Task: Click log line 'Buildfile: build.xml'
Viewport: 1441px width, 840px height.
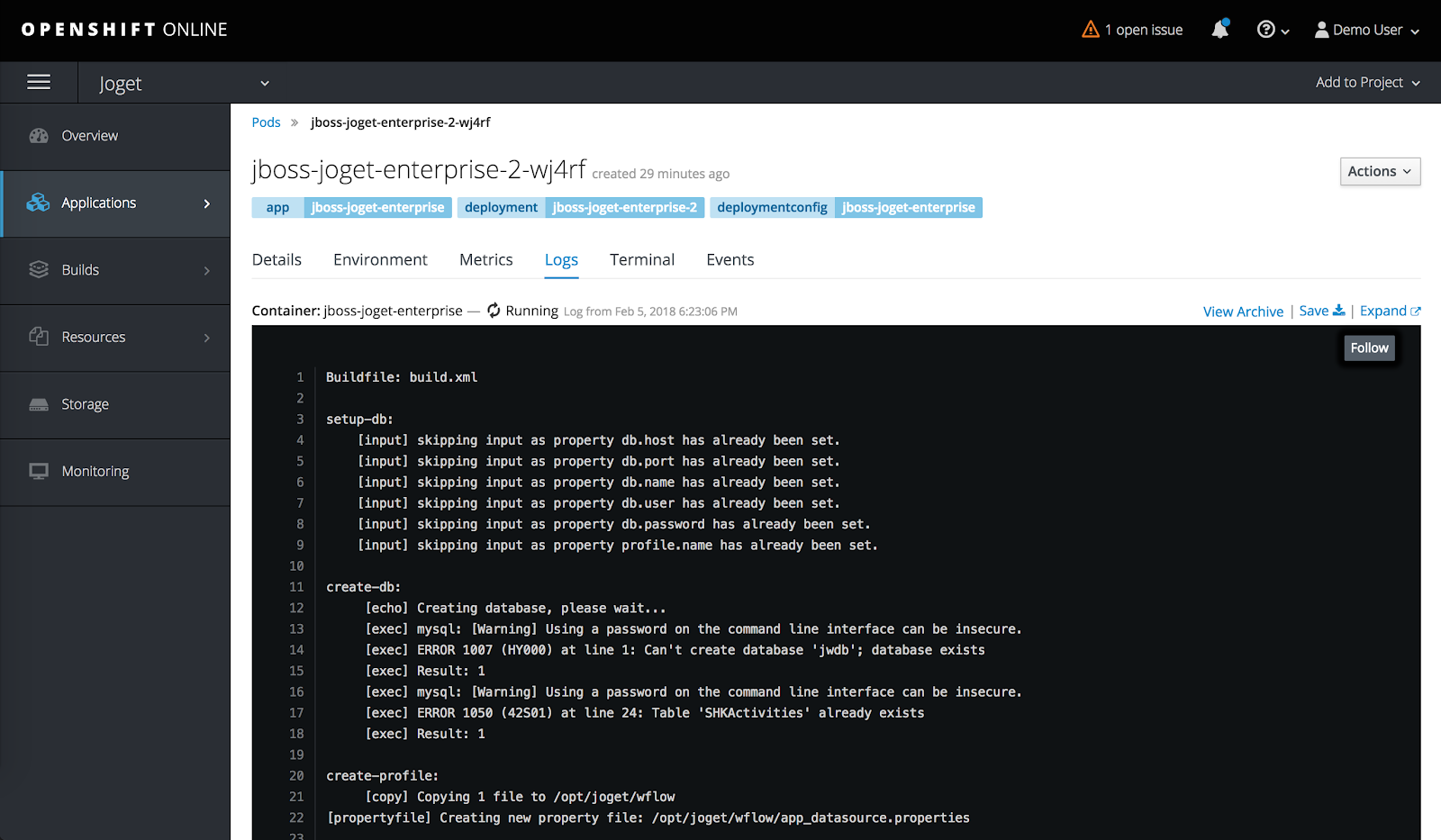Action: click(402, 377)
